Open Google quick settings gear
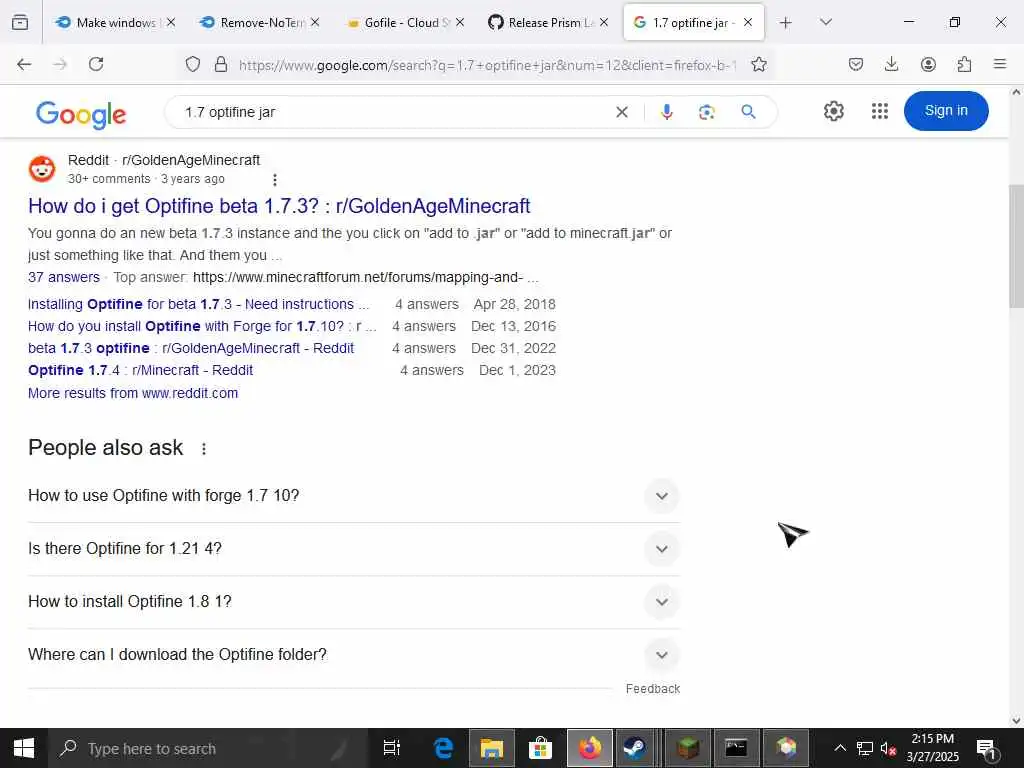Screen dimensions: 1024x768 pyautogui.click(x=833, y=111)
